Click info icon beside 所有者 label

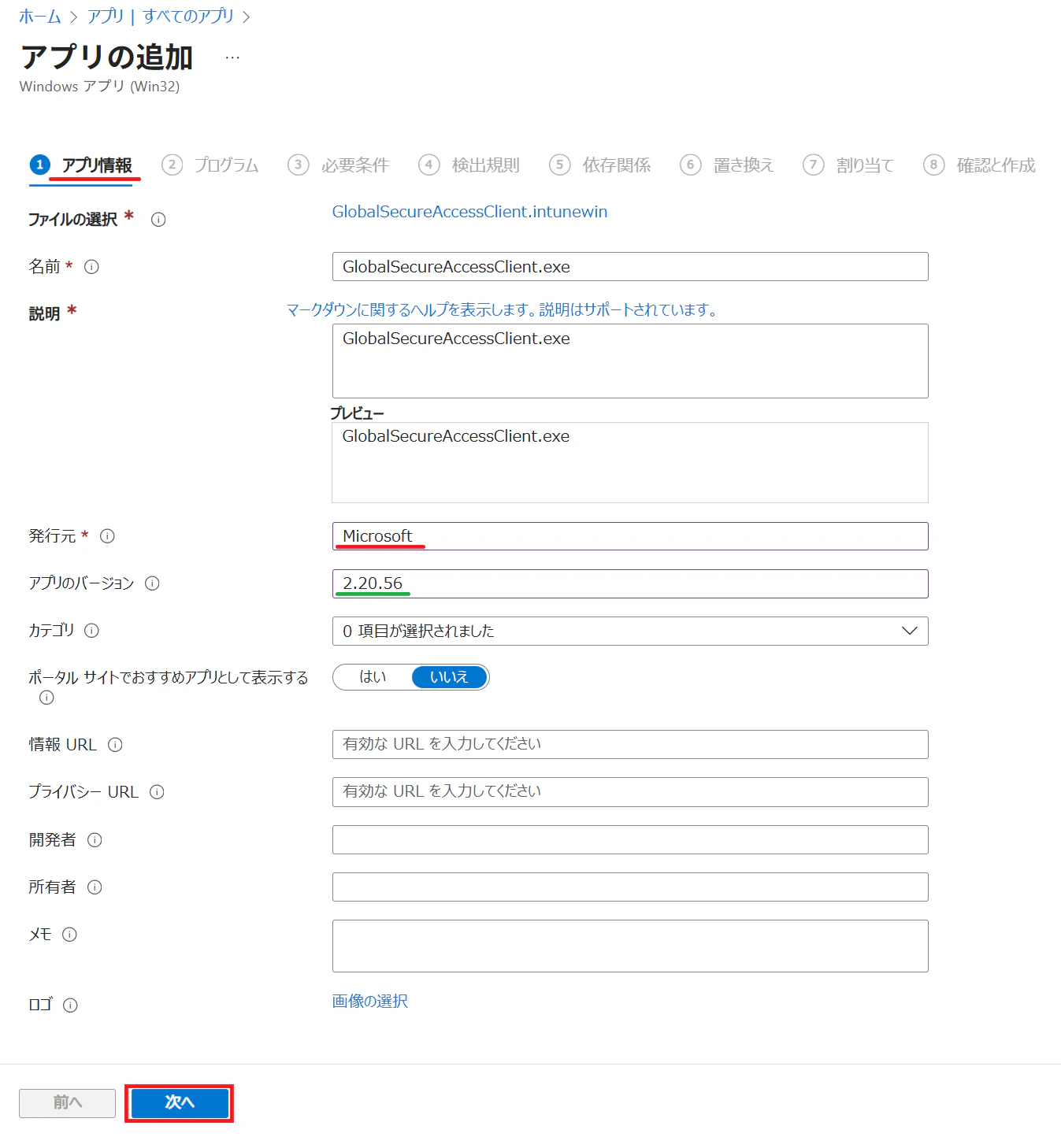95,887
